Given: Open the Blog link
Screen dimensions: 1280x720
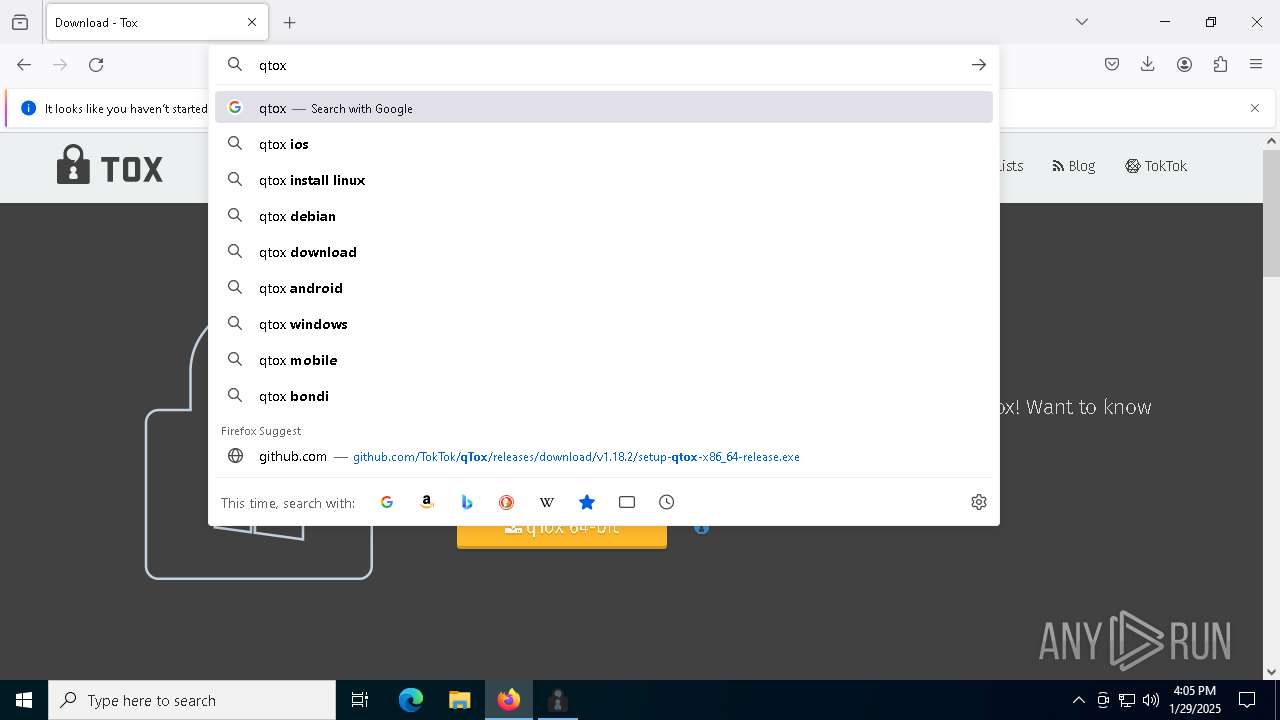Looking at the screenshot, I should [1074, 166].
